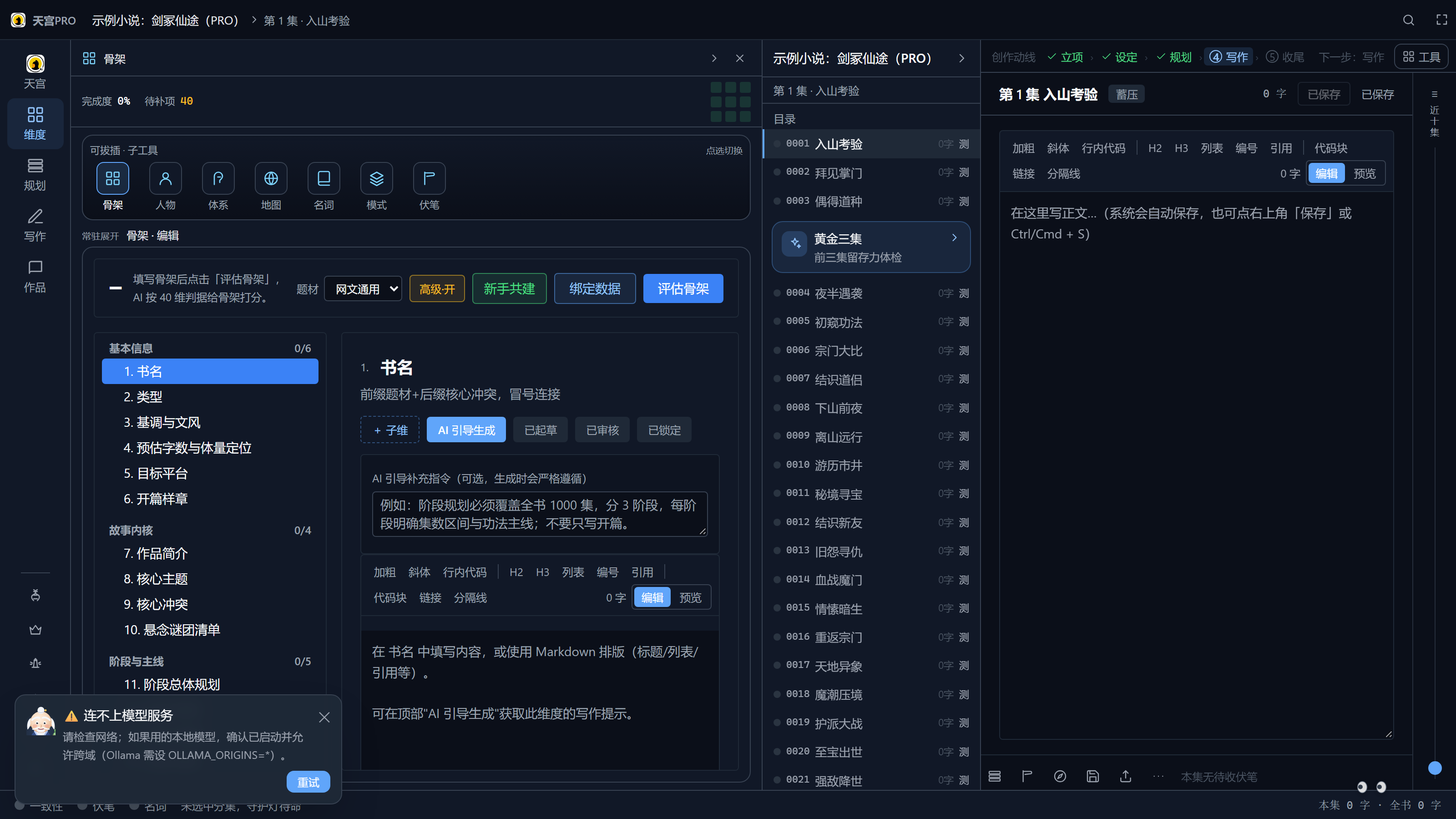Click the export upload icon in editor footer
The width and height of the screenshot is (1456, 819).
coord(1125,776)
